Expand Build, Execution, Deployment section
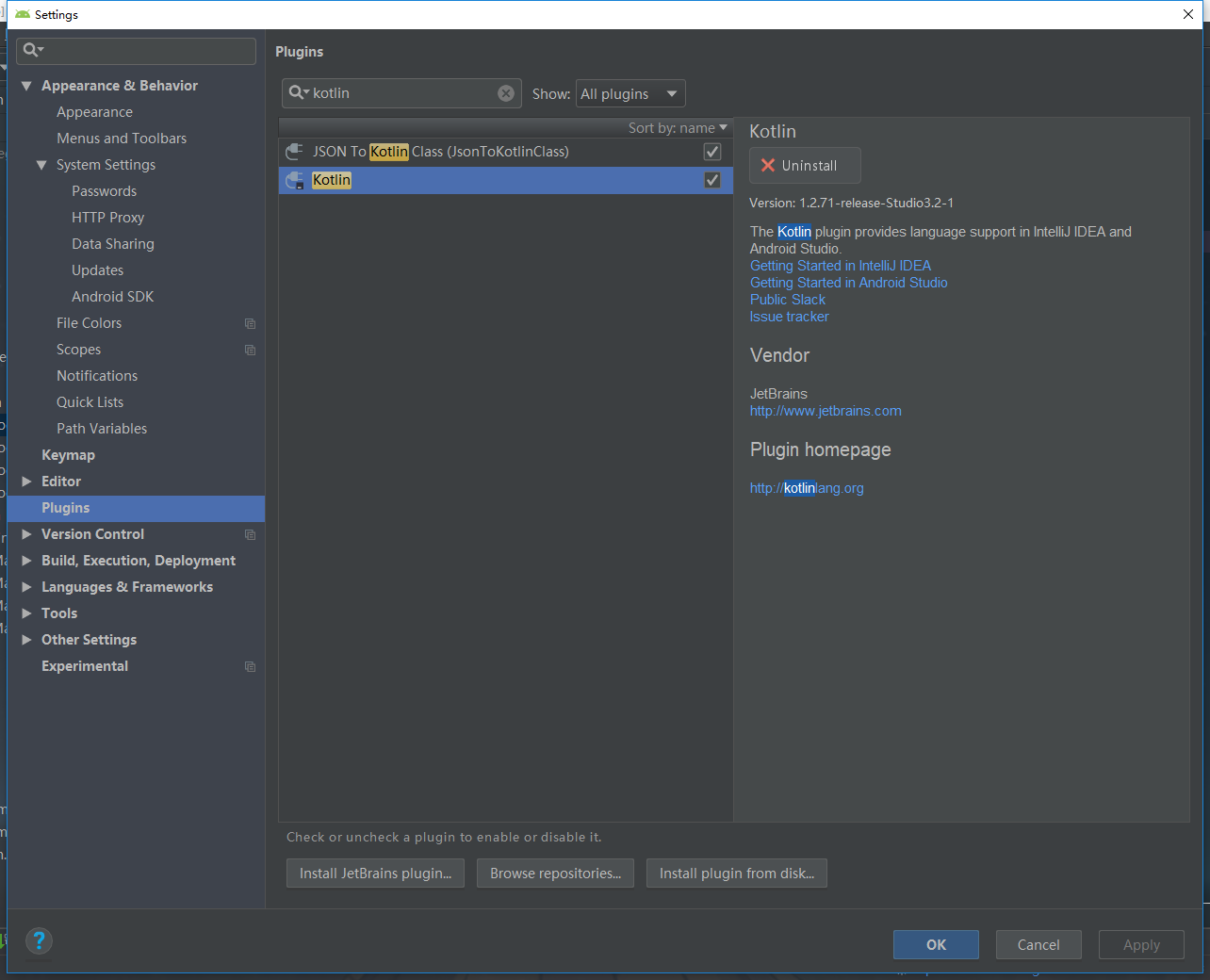This screenshot has height=980, width=1210. [26, 561]
